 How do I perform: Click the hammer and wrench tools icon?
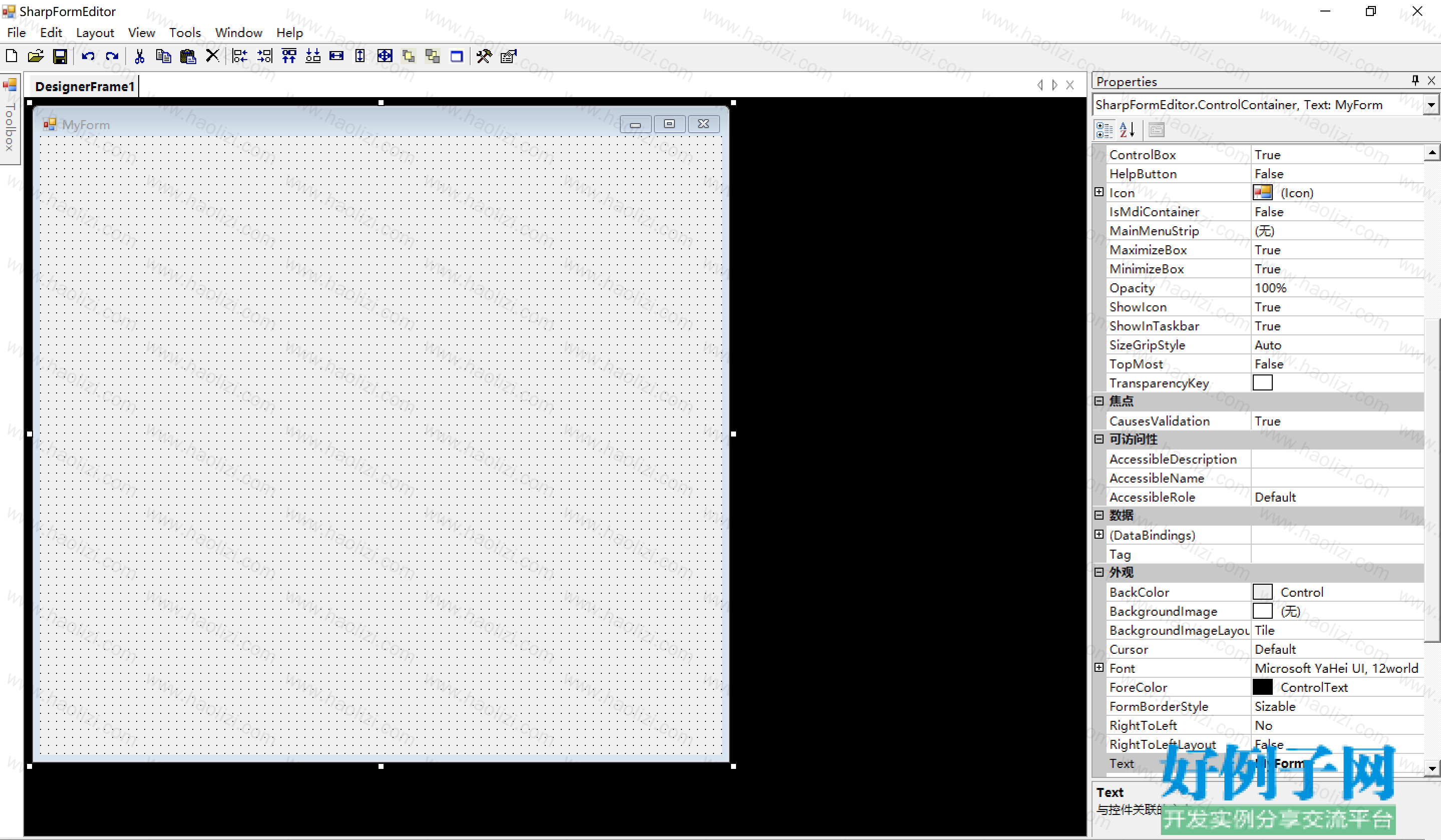[x=484, y=56]
